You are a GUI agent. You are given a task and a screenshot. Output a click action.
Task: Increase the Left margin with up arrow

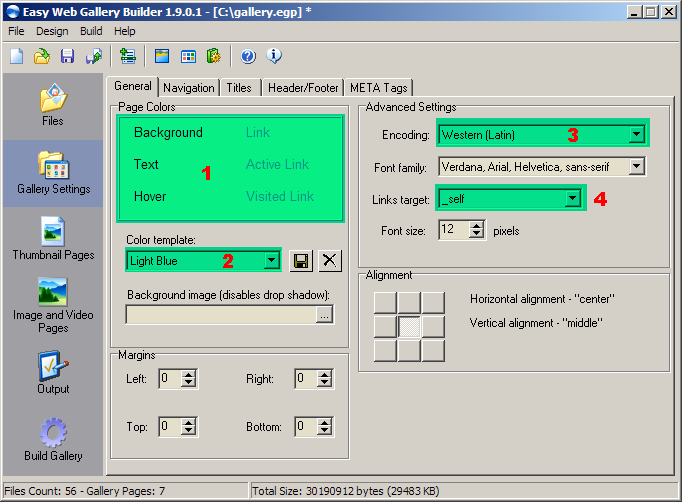pyautogui.click(x=188, y=374)
